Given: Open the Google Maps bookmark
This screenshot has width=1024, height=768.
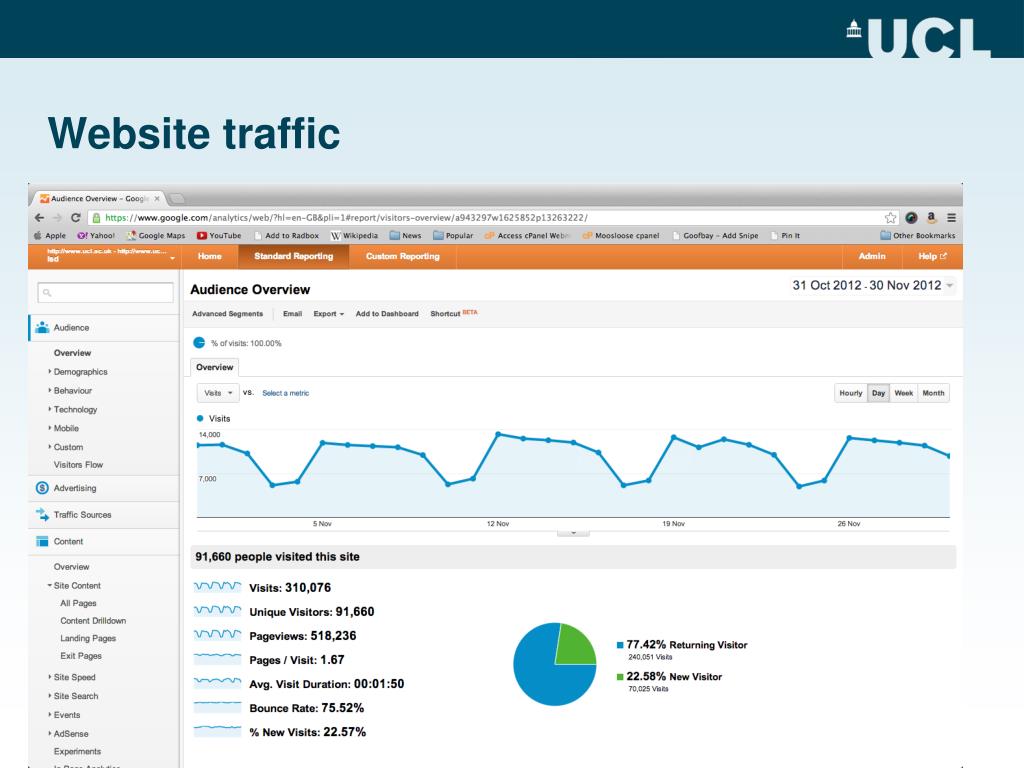Looking at the screenshot, I should (x=156, y=236).
